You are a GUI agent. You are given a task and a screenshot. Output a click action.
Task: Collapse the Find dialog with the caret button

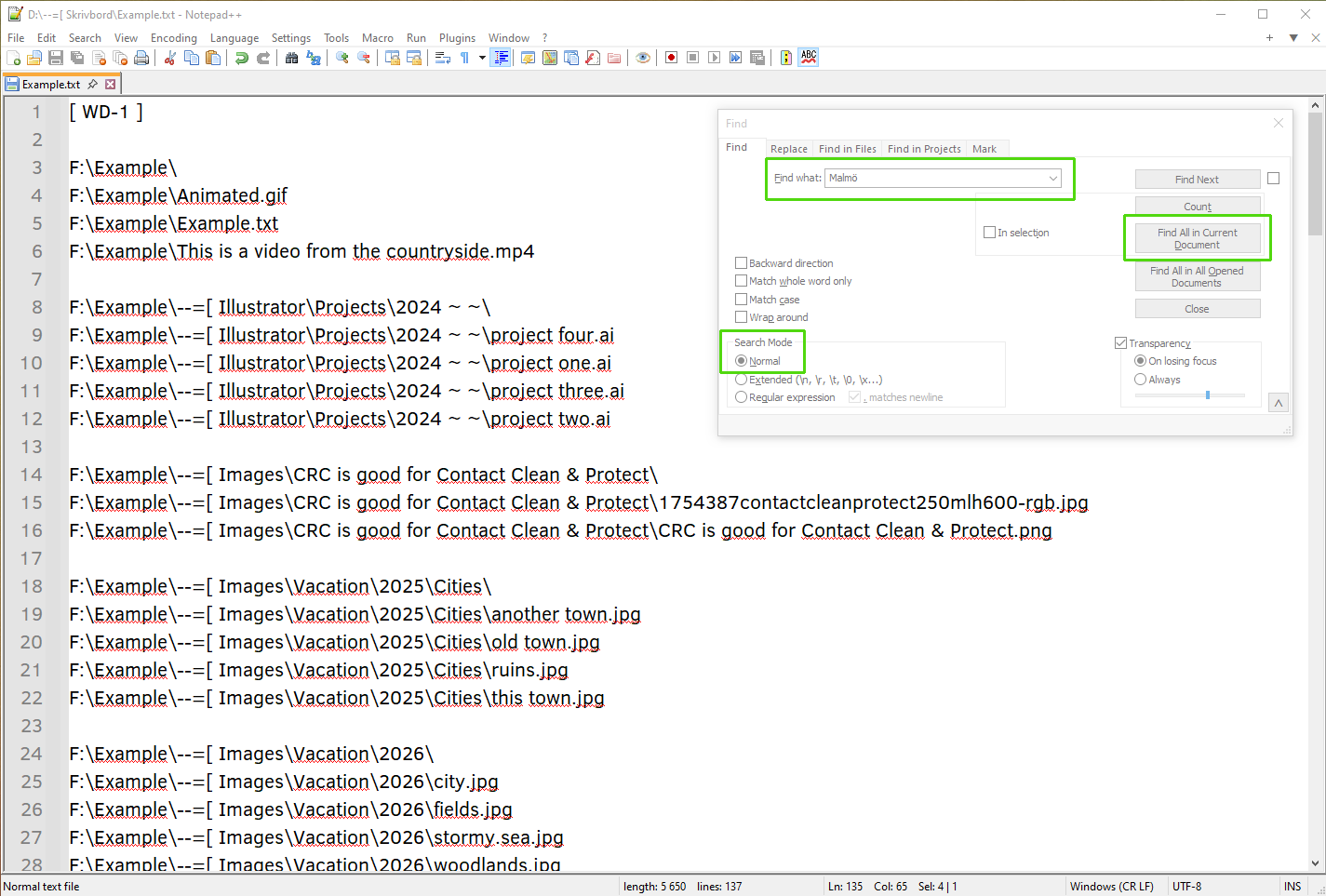coord(1279,403)
